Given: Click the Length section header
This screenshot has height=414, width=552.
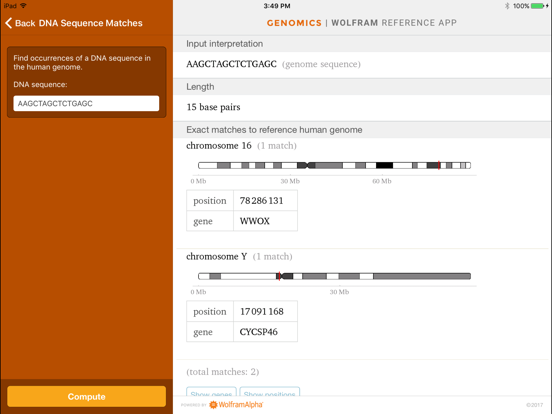Looking at the screenshot, I should click(362, 87).
